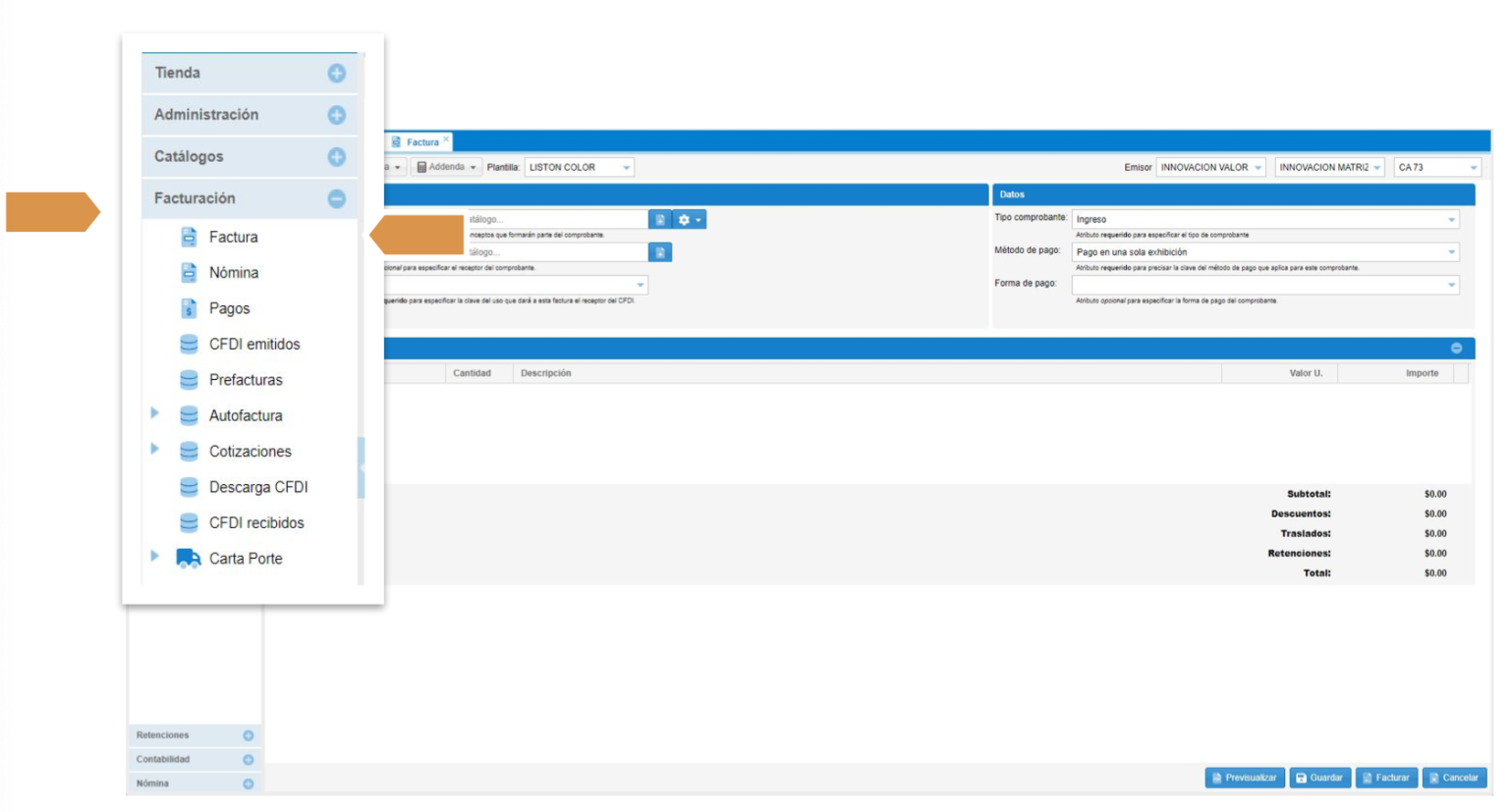
Task: Click the gear settings icon beside catalog field
Action: coord(689,220)
